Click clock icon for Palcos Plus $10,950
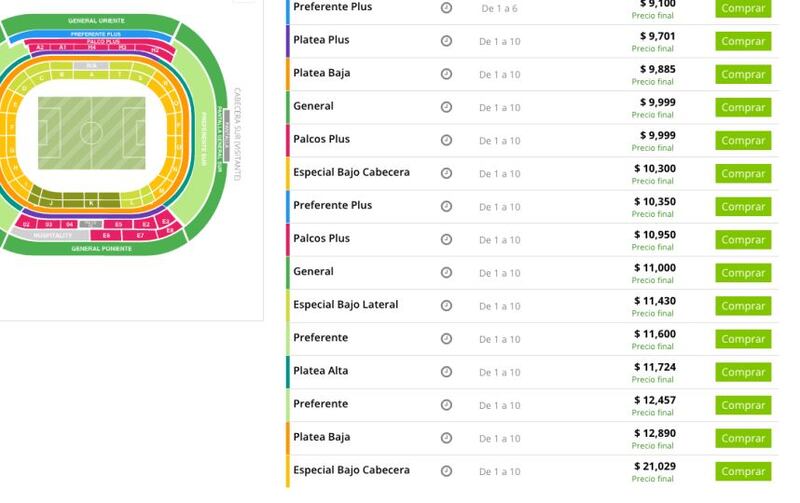This screenshot has width=800, height=503. coord(446,239)
